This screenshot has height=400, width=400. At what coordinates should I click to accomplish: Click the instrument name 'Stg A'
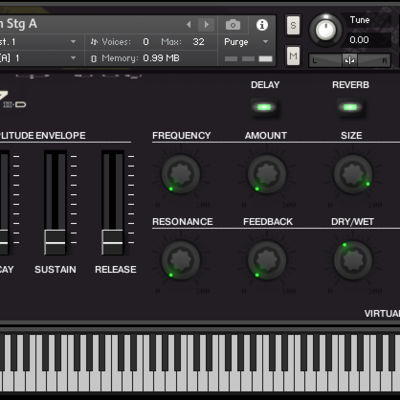point(22,24)
